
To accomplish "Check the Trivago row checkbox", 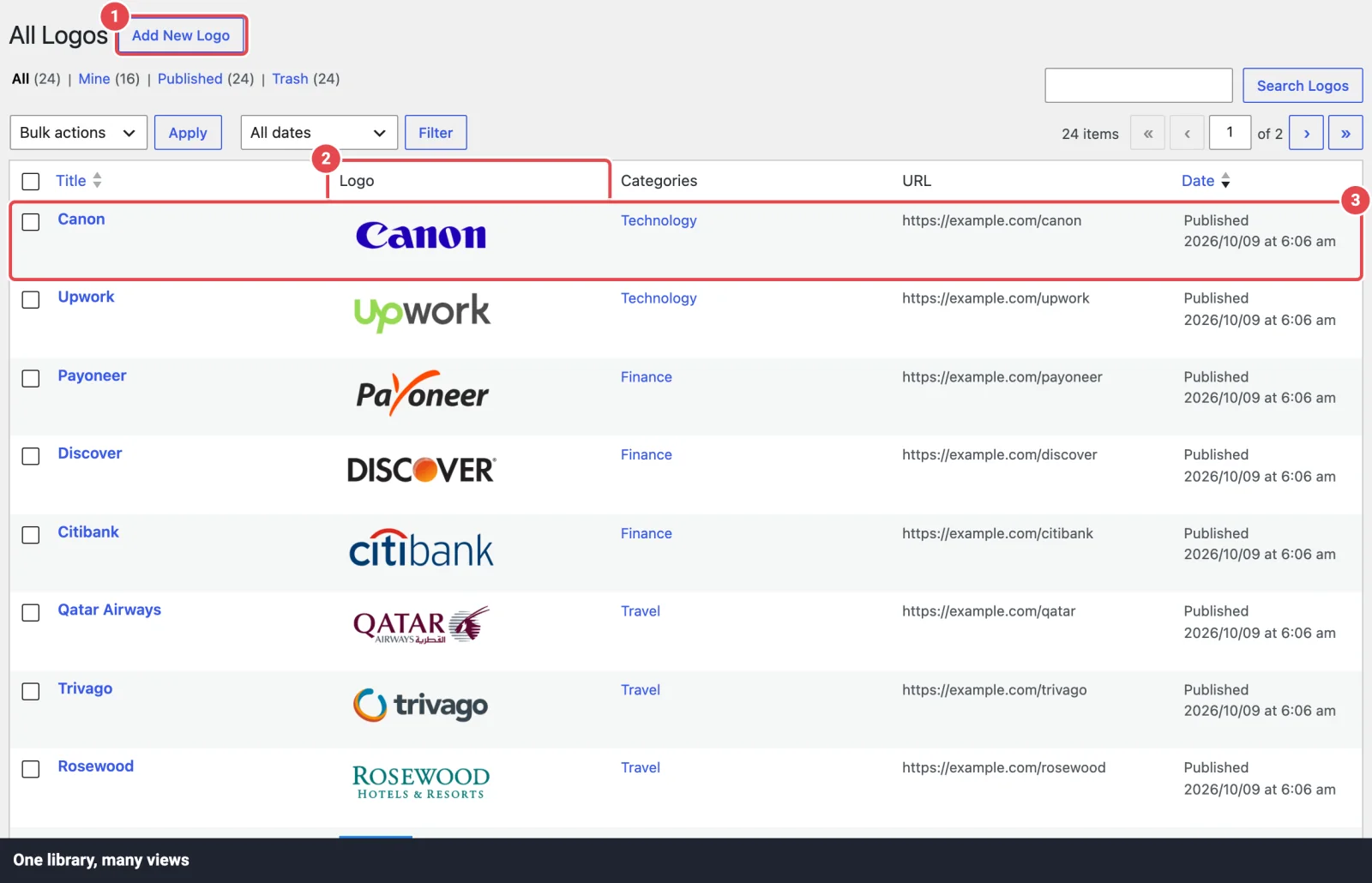I will pyautogui.click(x=31, y=691).
